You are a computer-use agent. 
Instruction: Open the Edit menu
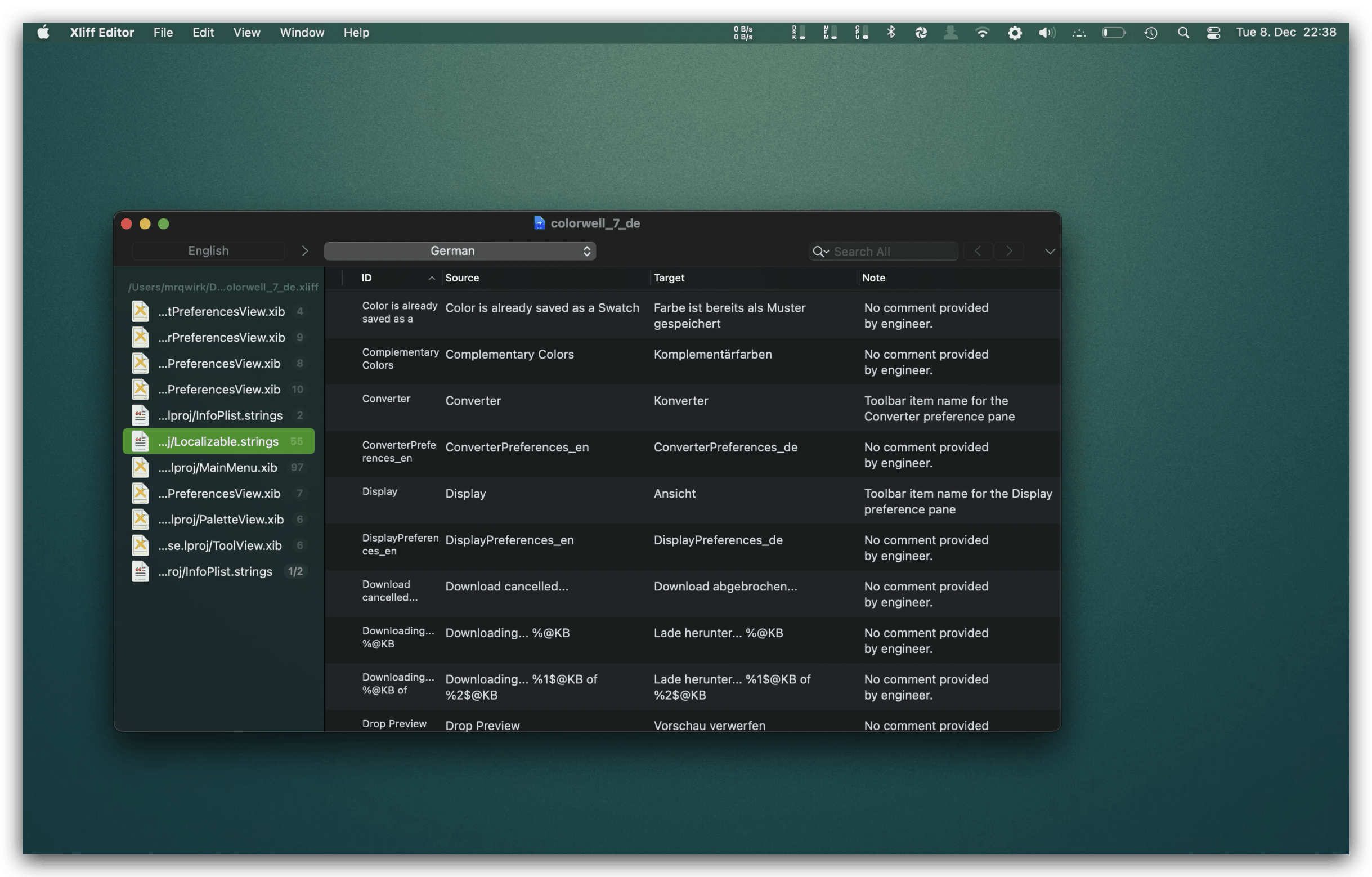coord(203,33)
